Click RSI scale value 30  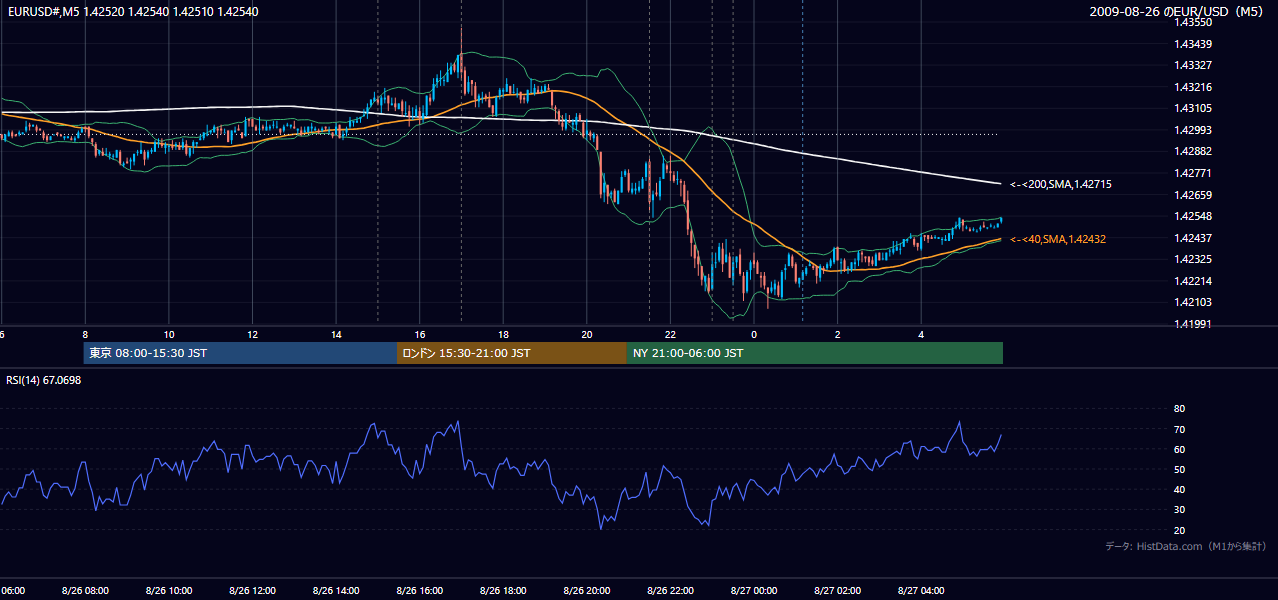click(1179, 510)
